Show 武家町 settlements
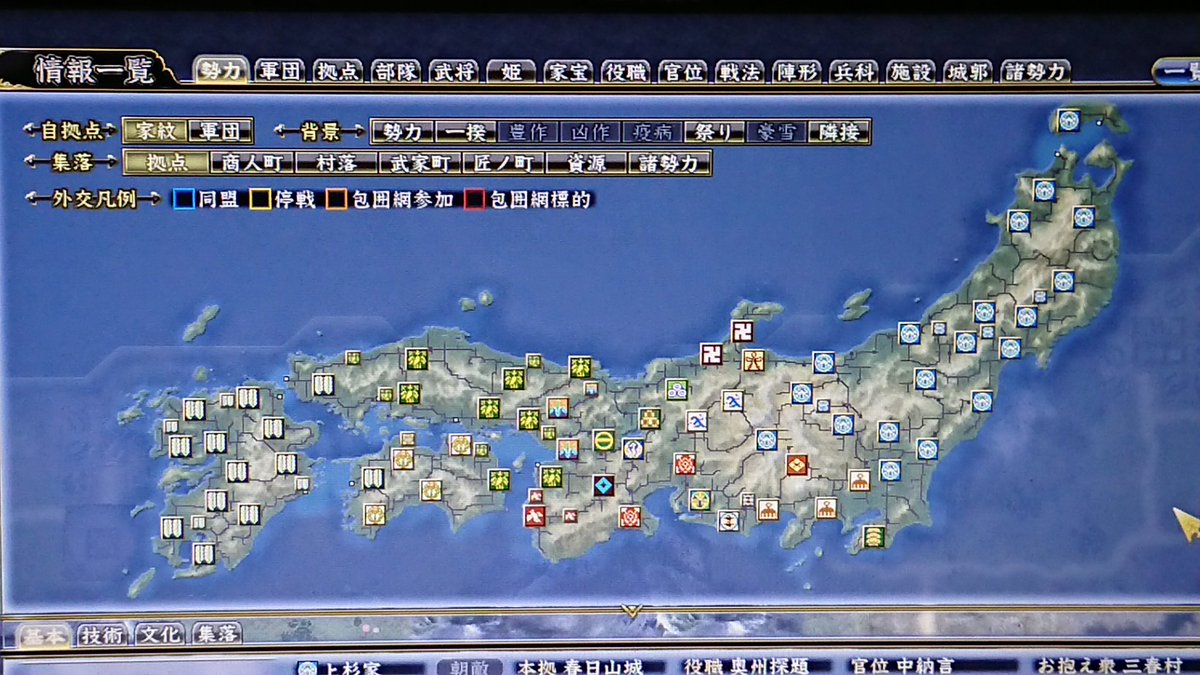Image resolution: width=1200 pixels, height=675 pixels. [x=420, y=163]
